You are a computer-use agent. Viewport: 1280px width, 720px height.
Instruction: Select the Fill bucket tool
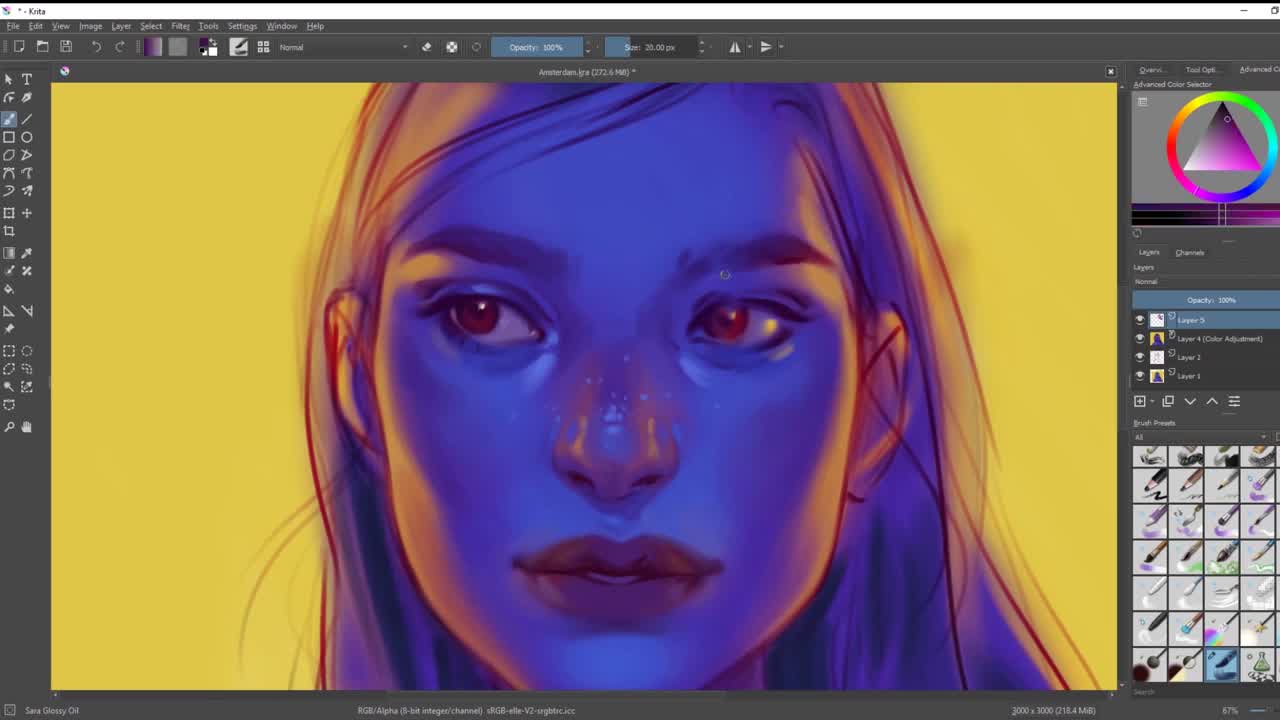[x=9, y=289]
